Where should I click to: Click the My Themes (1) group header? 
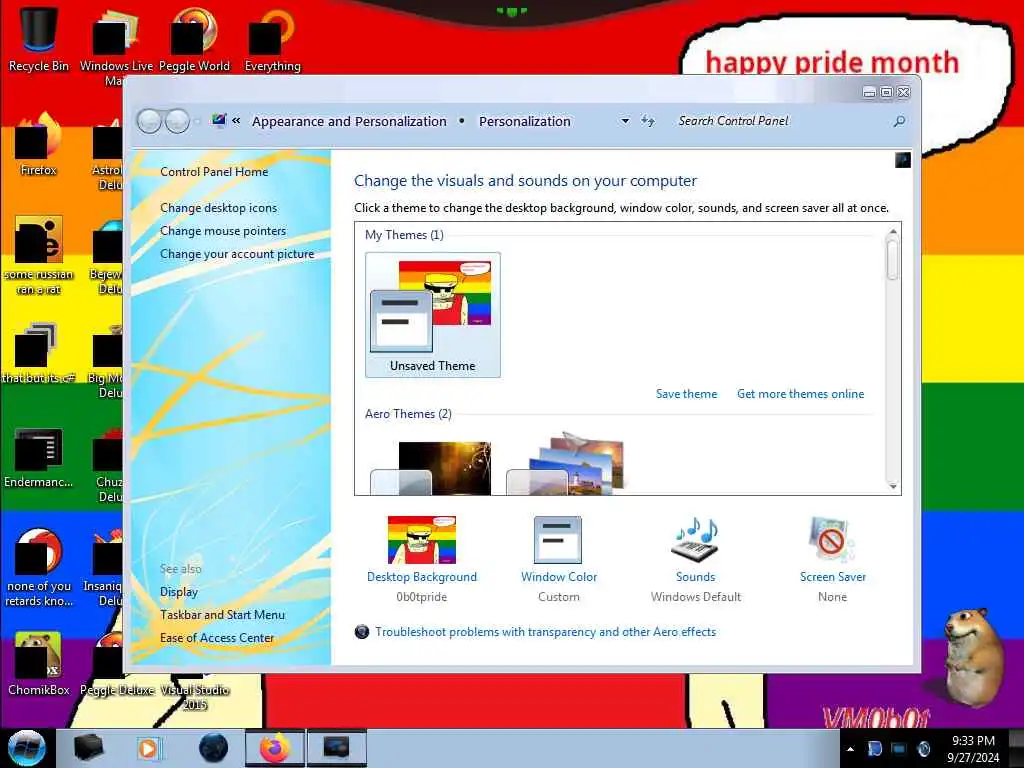click(404, 234)
